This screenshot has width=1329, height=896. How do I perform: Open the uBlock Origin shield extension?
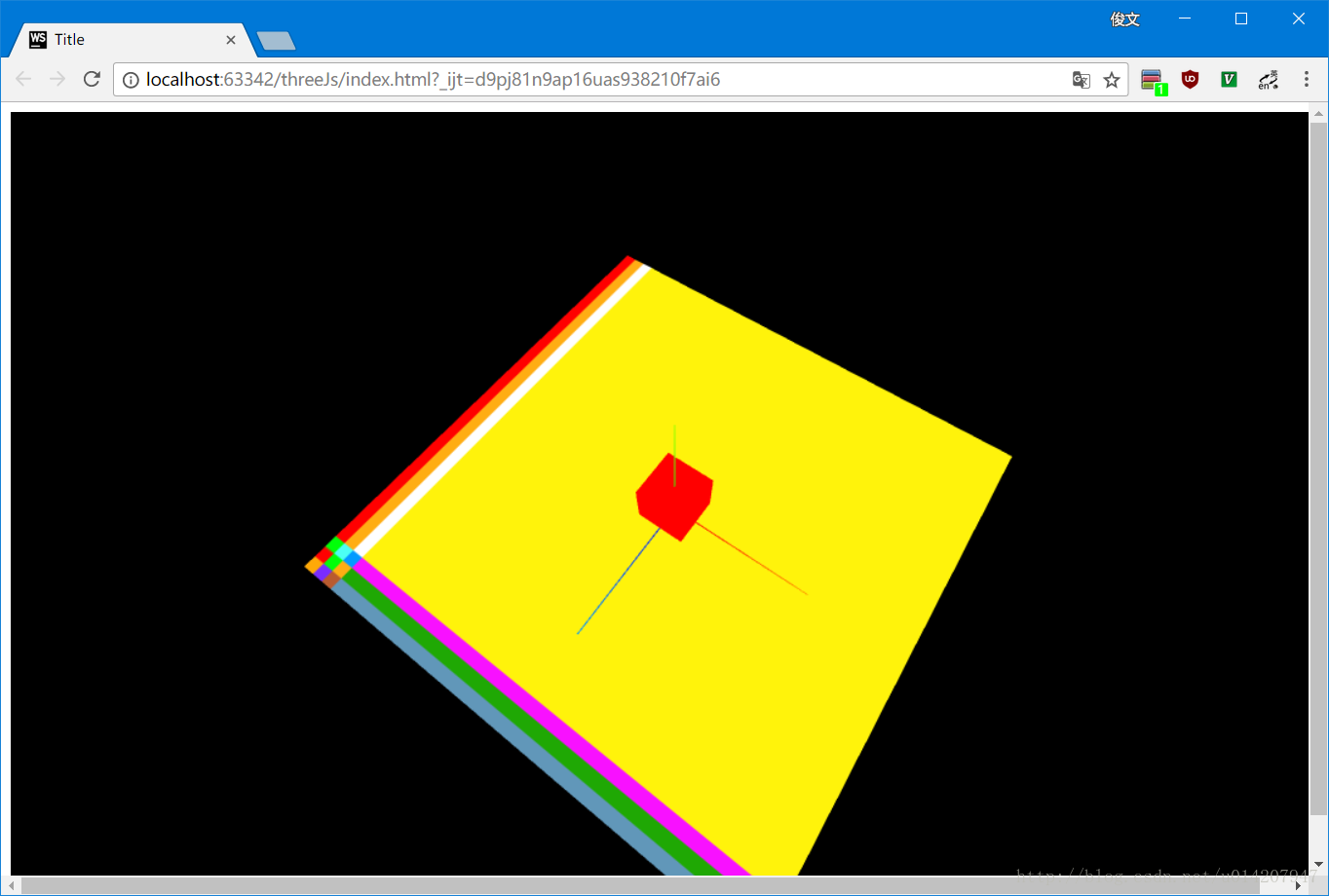[1190, 80]
